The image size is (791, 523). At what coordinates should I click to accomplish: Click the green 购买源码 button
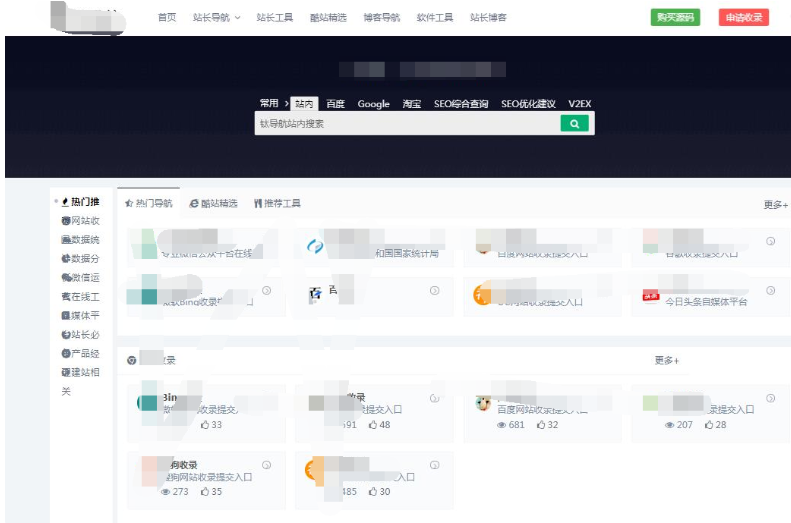tap(675, 18)
